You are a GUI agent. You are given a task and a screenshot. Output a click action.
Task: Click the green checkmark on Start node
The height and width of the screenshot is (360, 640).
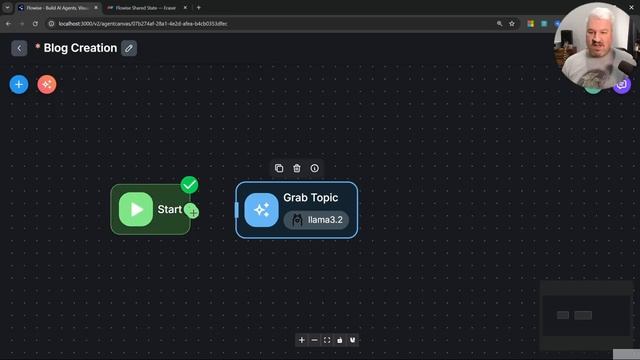click(x=189, y=185)
